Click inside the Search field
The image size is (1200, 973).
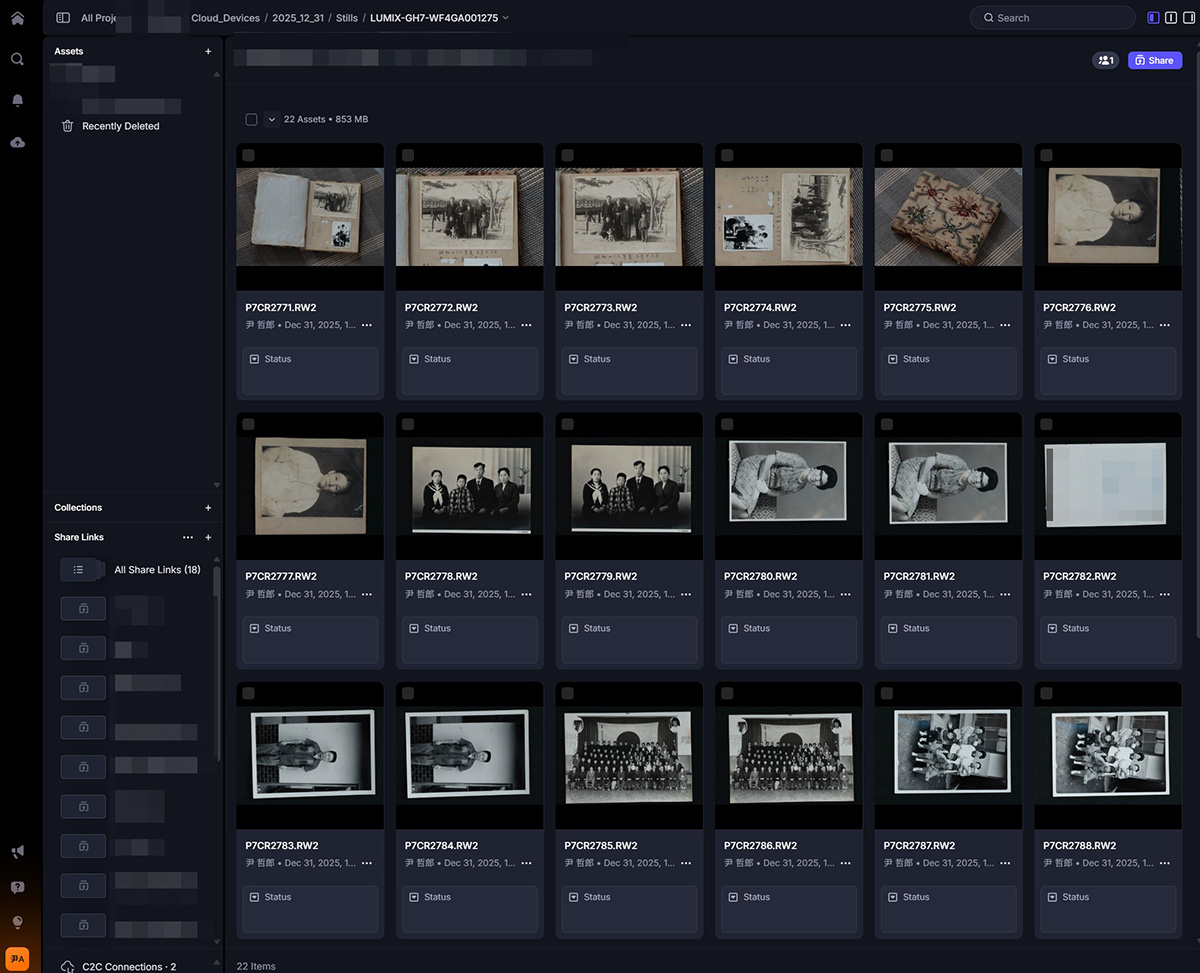pyautogui.click(x=1050, y=18)
